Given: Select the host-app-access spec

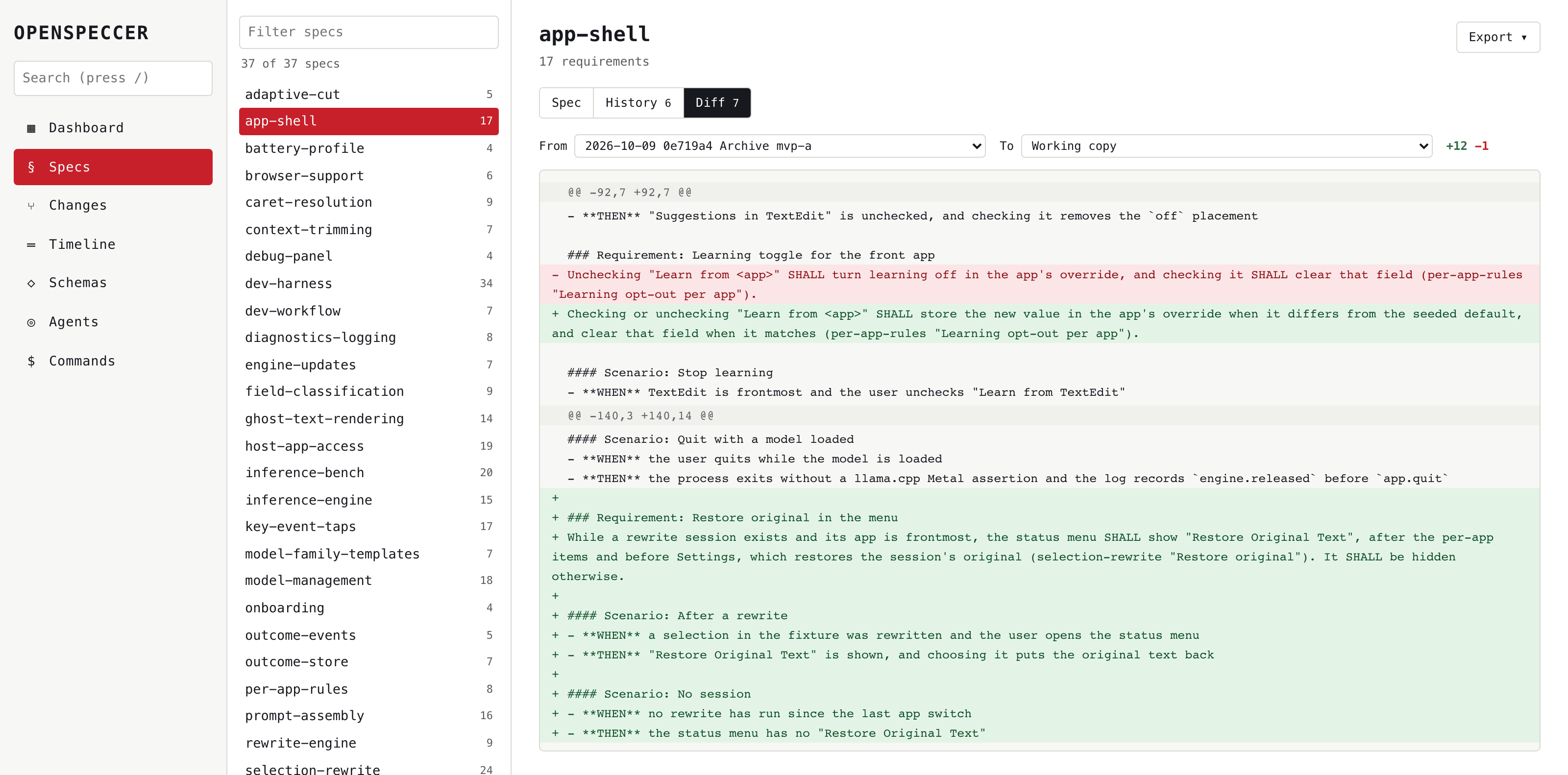Looking at the screenshot, I should 369,446.
